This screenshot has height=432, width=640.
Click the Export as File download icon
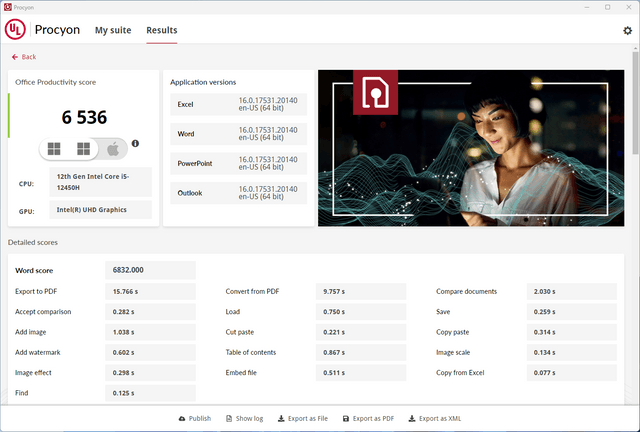click(281, 419)
